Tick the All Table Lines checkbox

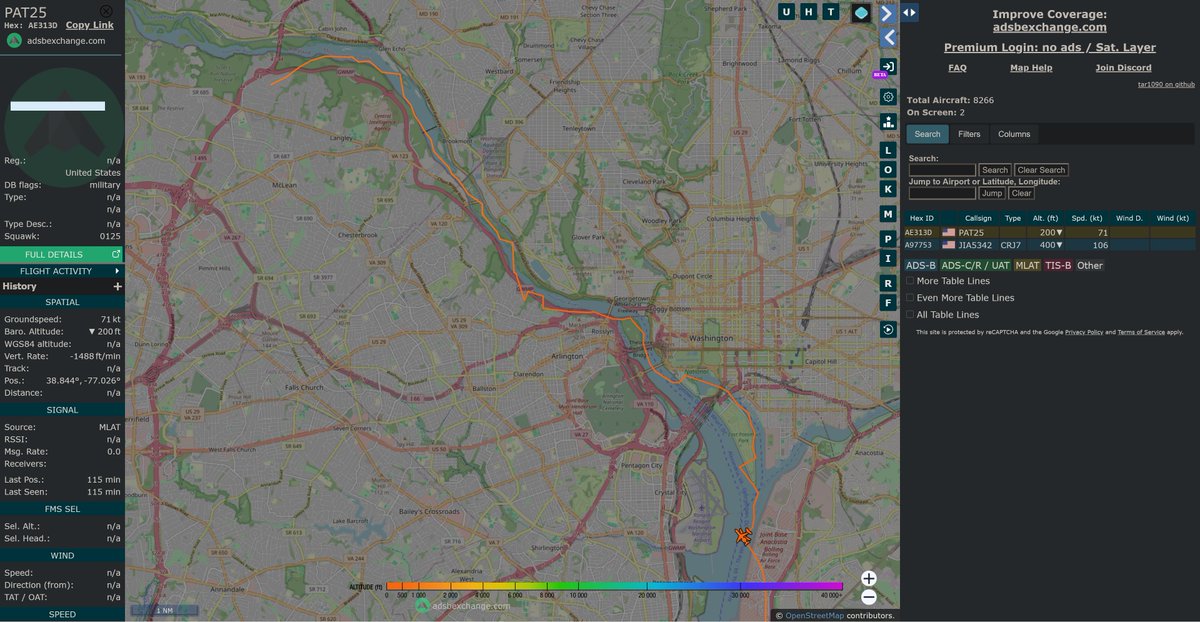(x=910, y=315)
